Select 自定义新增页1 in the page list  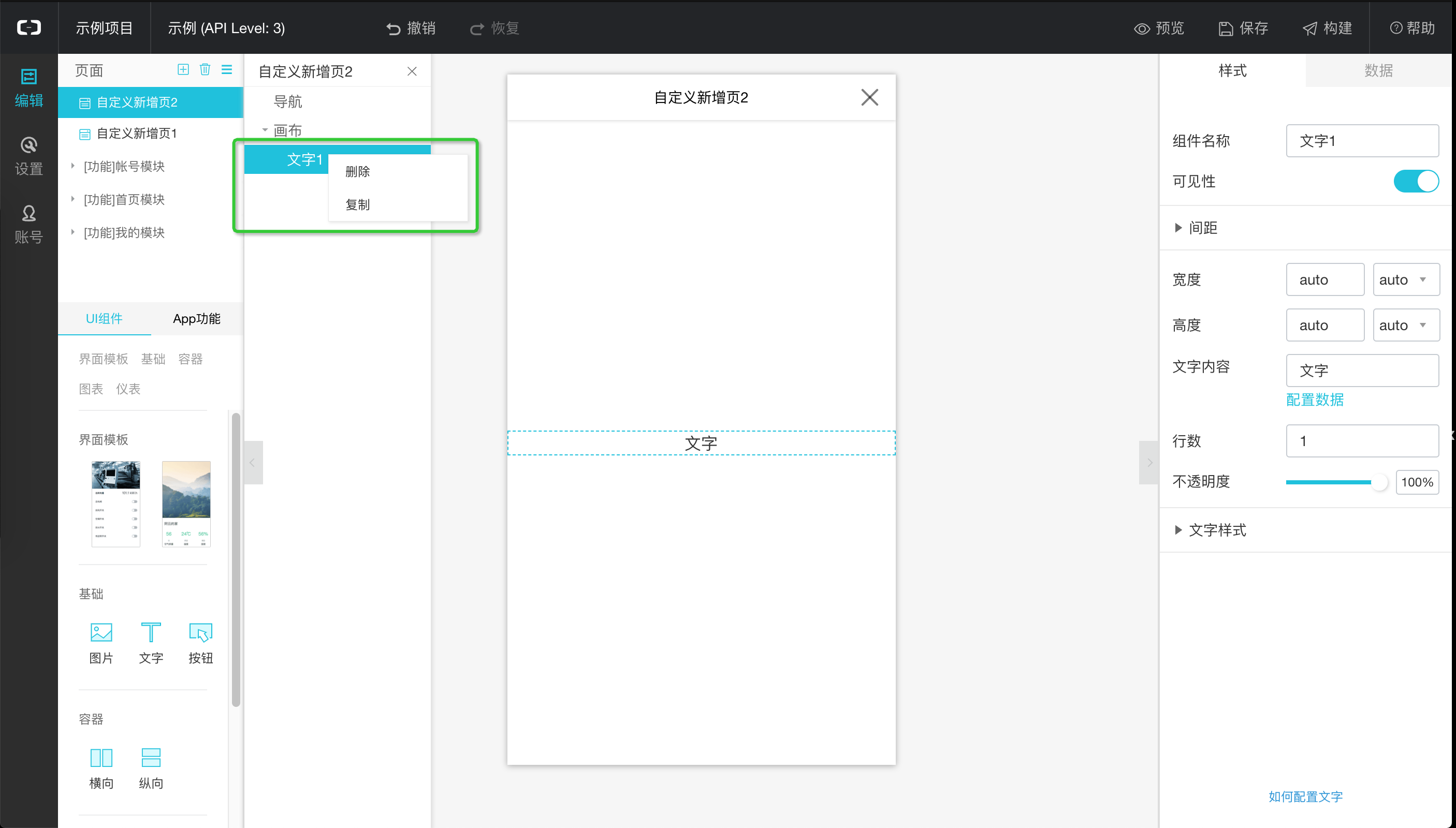[151, 134]
